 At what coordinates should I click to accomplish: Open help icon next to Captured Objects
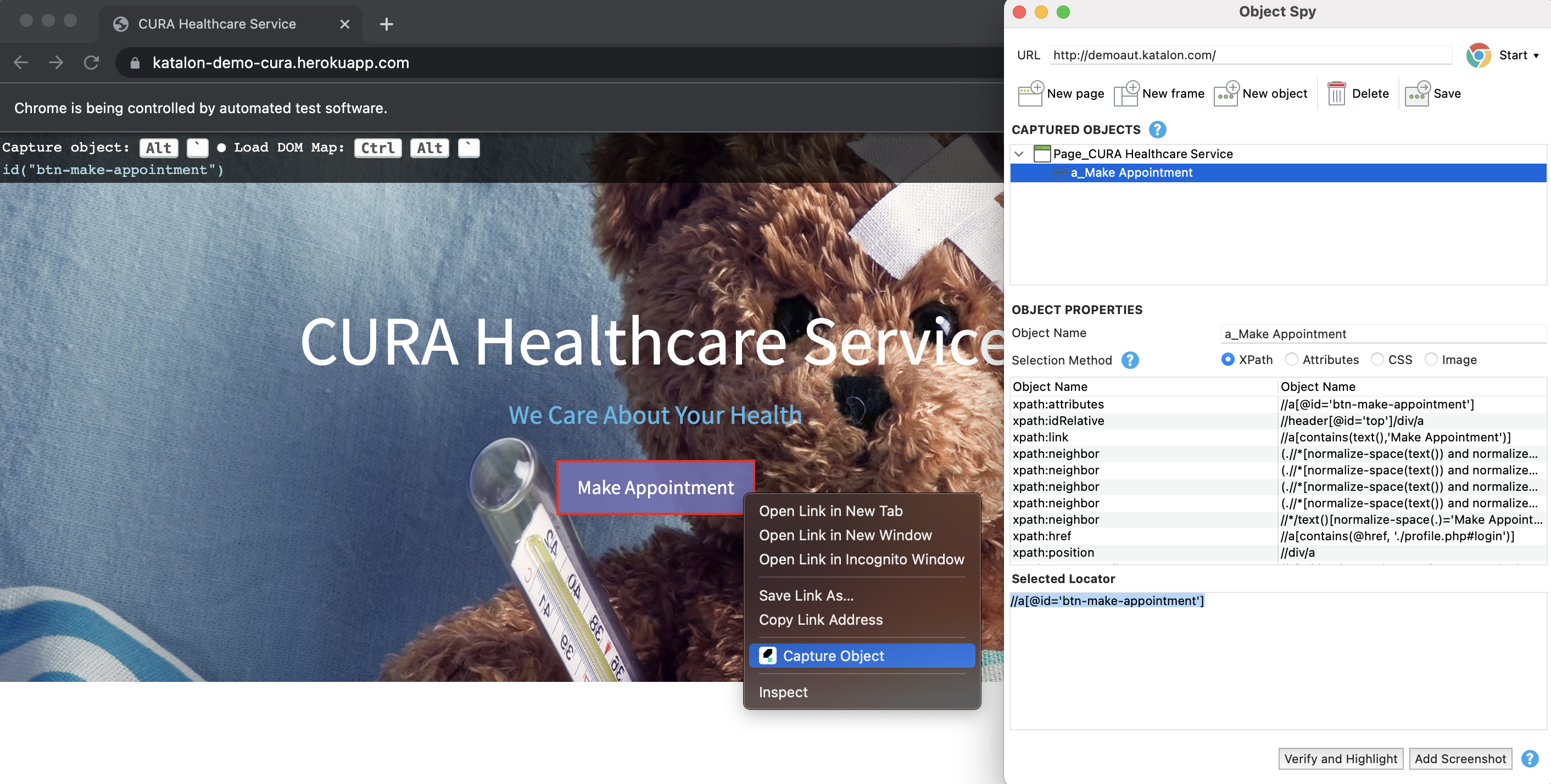pyautogui.click(x=1157, y=130)
